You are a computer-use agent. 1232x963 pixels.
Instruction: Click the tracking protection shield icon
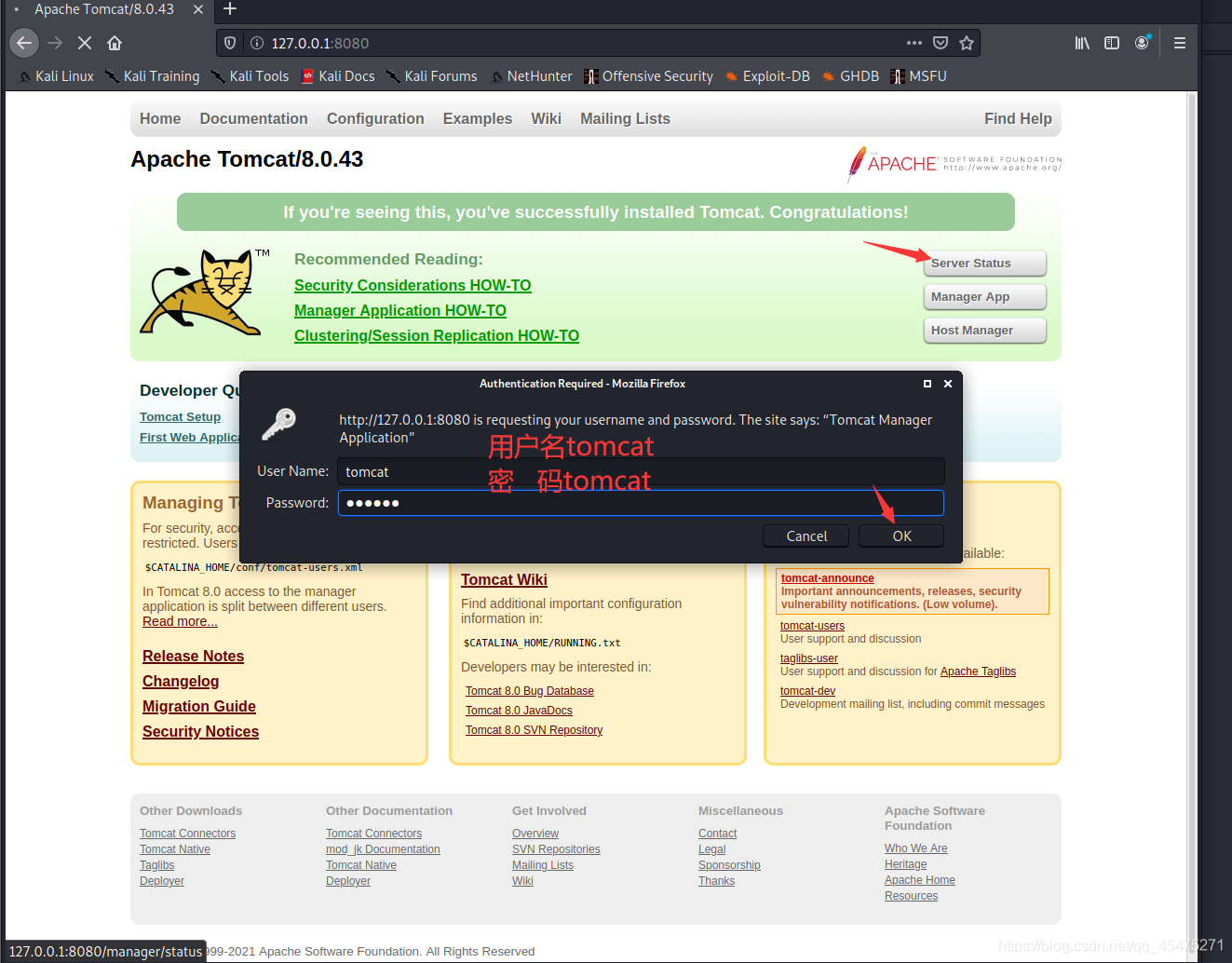[230, 43]
